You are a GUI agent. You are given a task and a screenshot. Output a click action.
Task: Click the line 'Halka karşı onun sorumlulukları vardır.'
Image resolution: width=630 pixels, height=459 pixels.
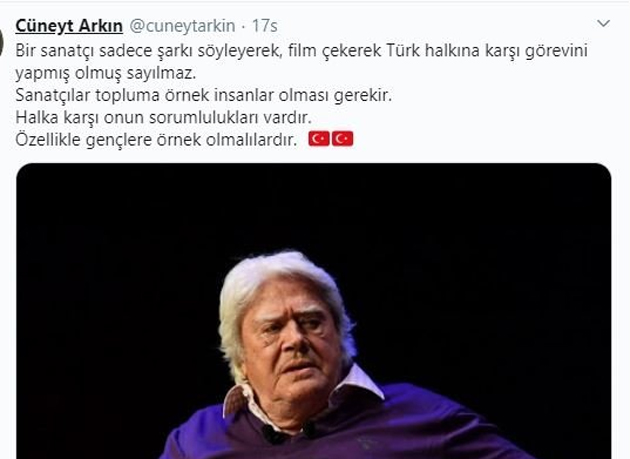(x=164, y=118)
